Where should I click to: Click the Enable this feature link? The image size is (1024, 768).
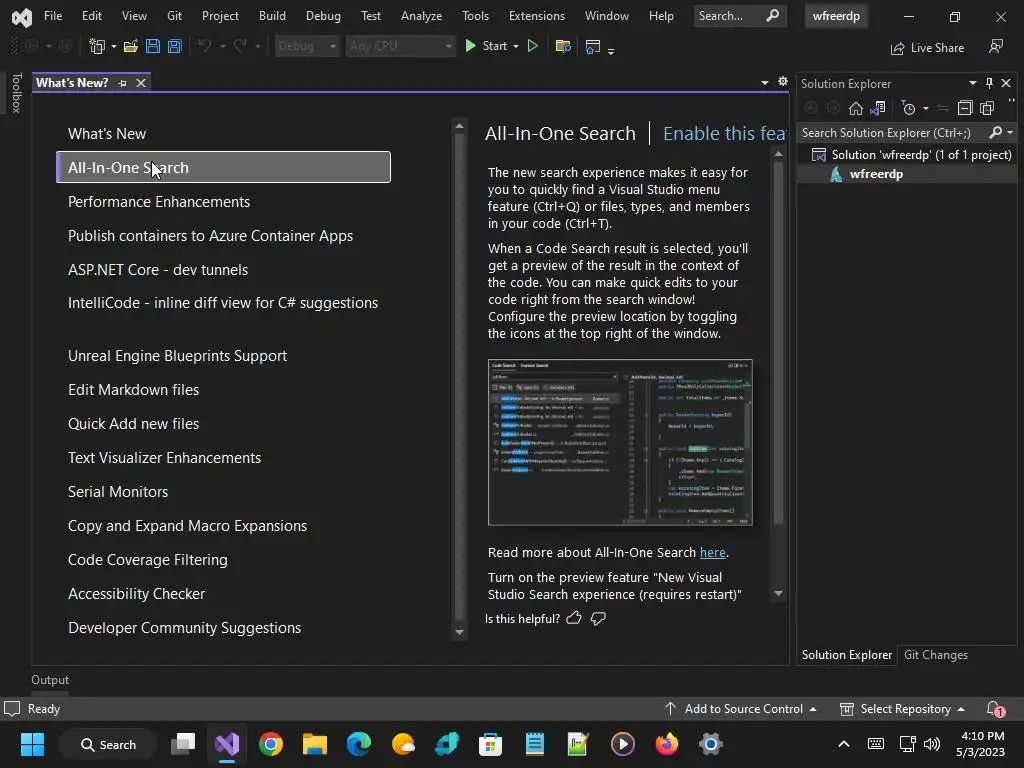(x=724, y=133)
